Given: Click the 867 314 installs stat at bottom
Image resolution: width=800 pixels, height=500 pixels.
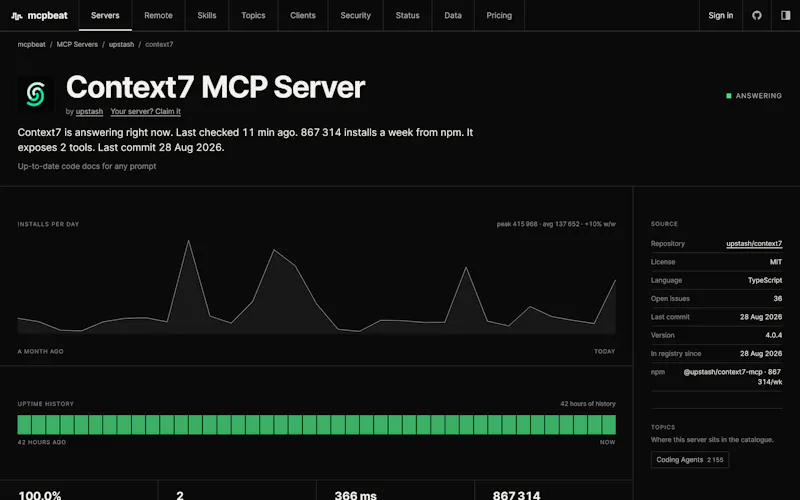Looking at the screenshot, I should tap(516, 495).
